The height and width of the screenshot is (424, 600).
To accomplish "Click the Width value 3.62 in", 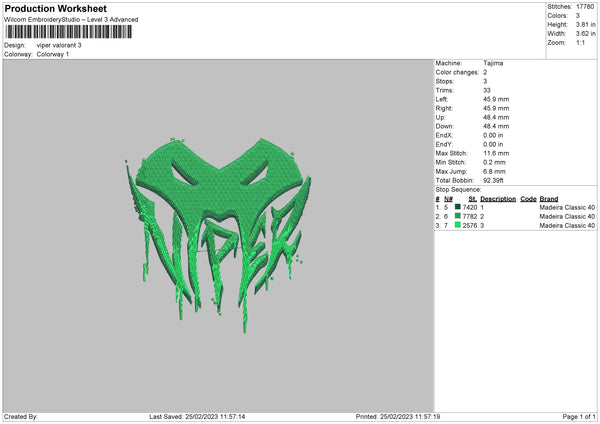I will pyautogui.click(x=586, y=34).
